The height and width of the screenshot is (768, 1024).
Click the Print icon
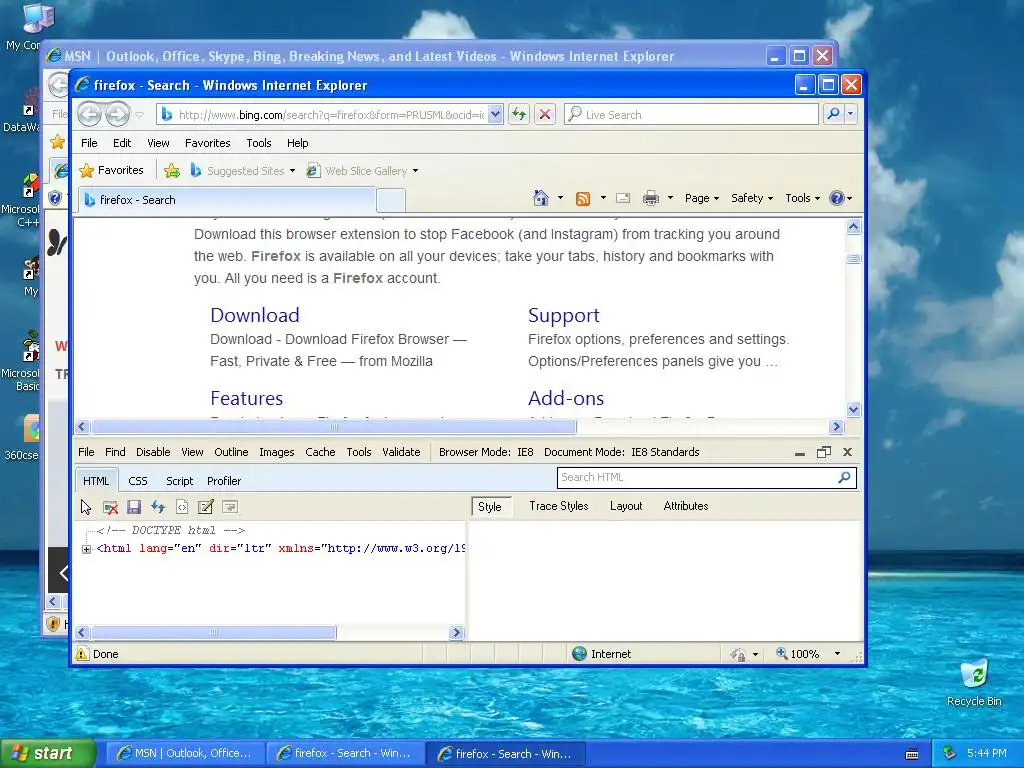point(650,198)
